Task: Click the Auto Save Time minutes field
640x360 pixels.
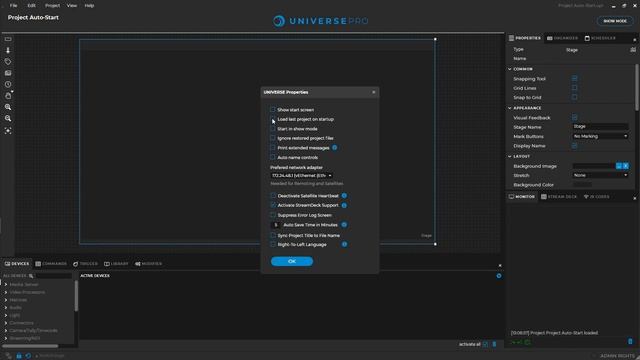Action: point(276,225)
